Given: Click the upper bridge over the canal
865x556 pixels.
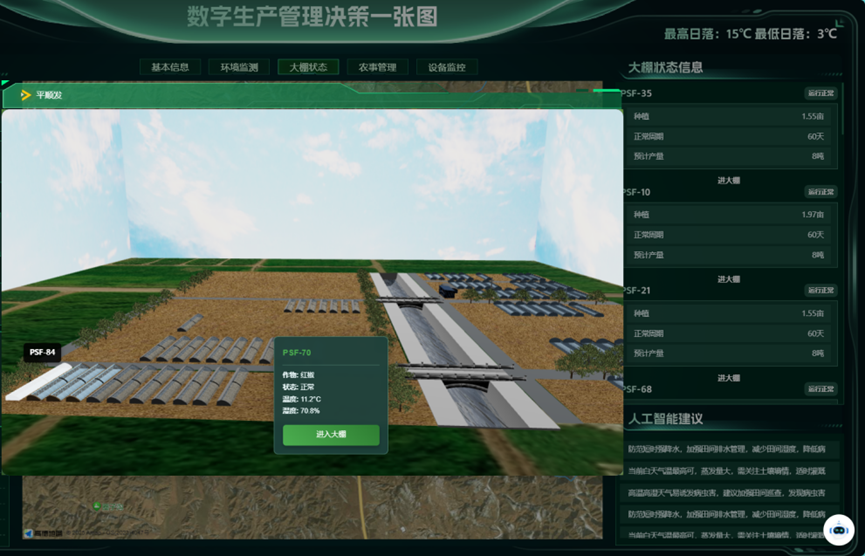Looking at the screenshot, I should pyautogui.click(x=408, y=297).
